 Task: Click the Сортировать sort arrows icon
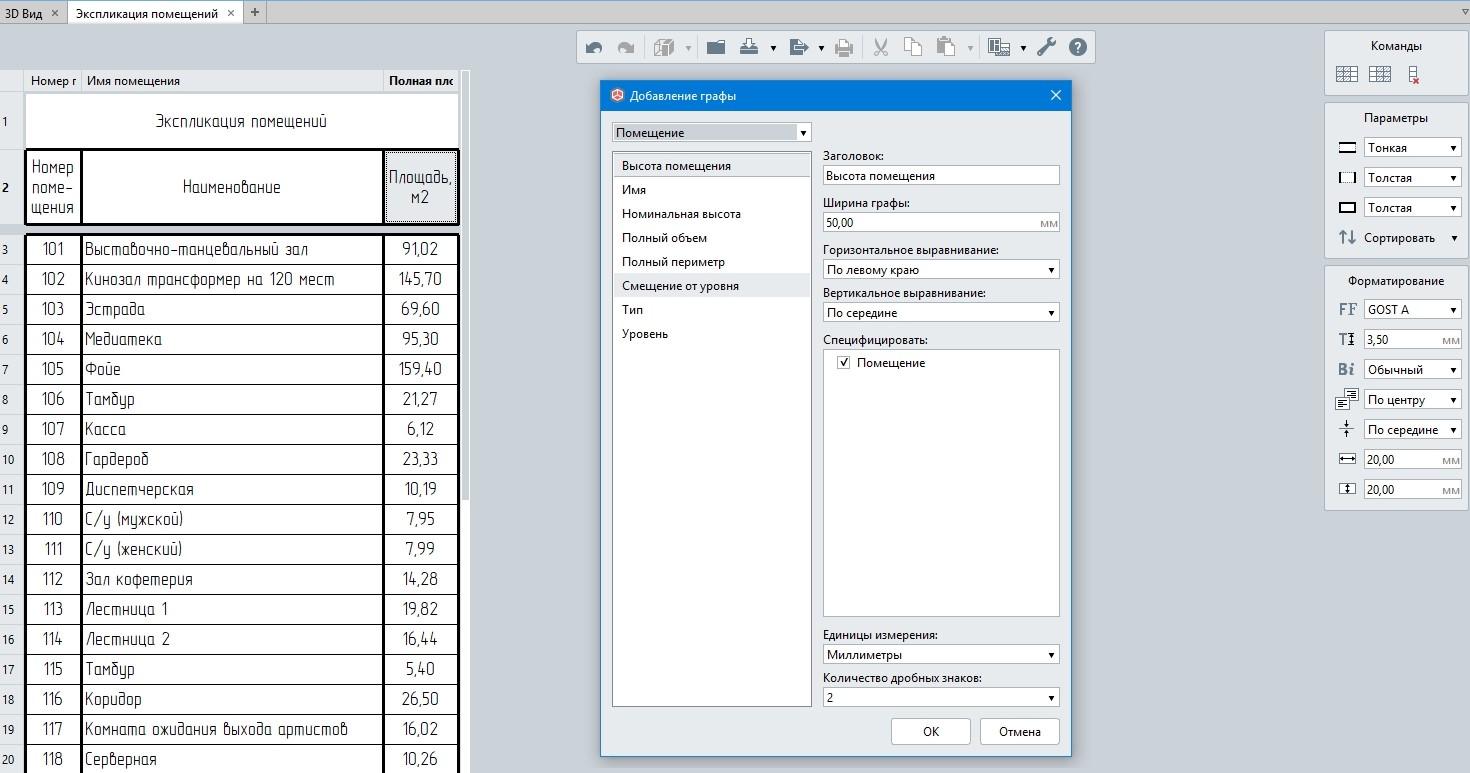click(x=1347, y=238)
